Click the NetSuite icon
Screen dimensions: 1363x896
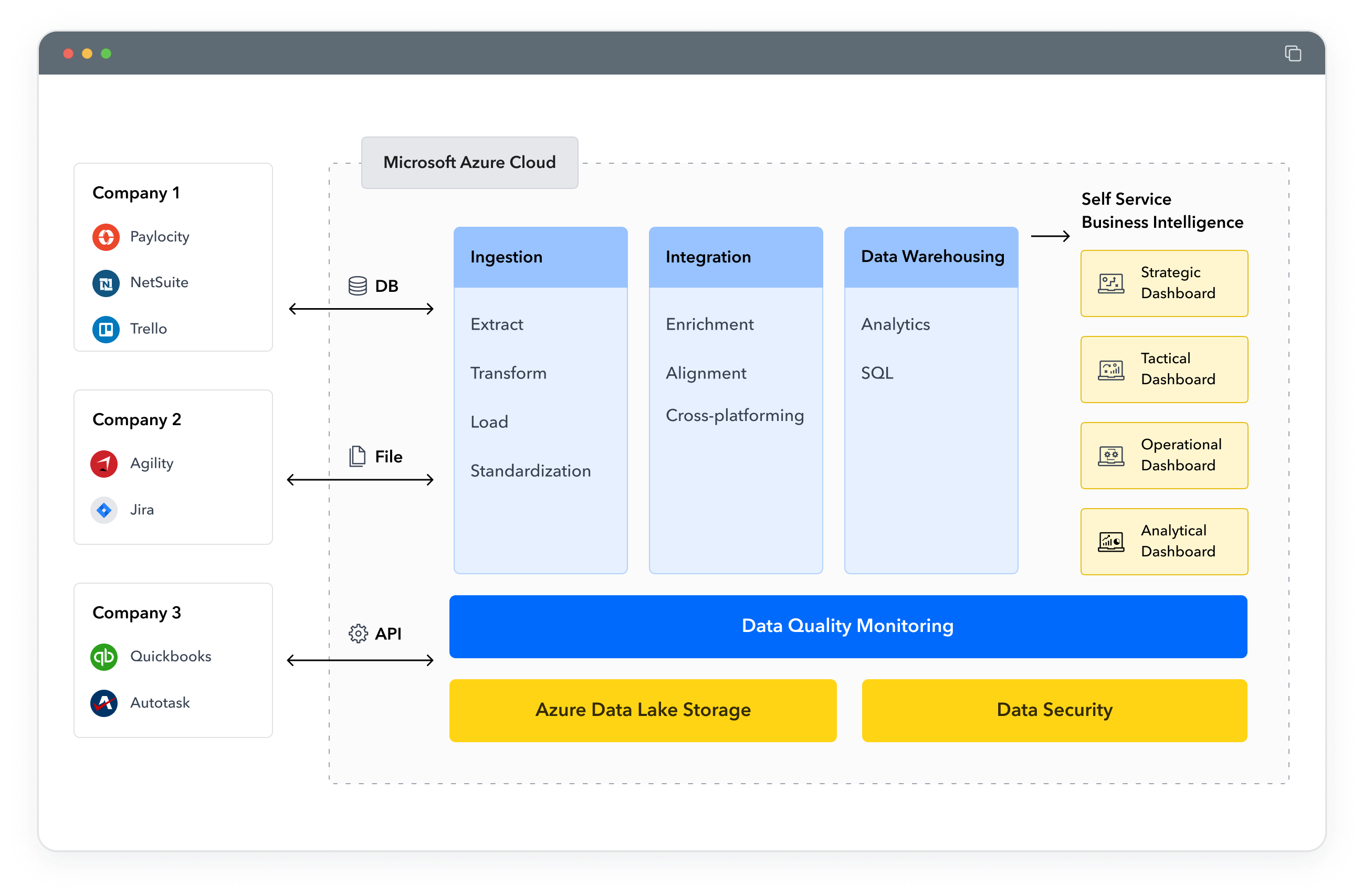click(106, 283)
